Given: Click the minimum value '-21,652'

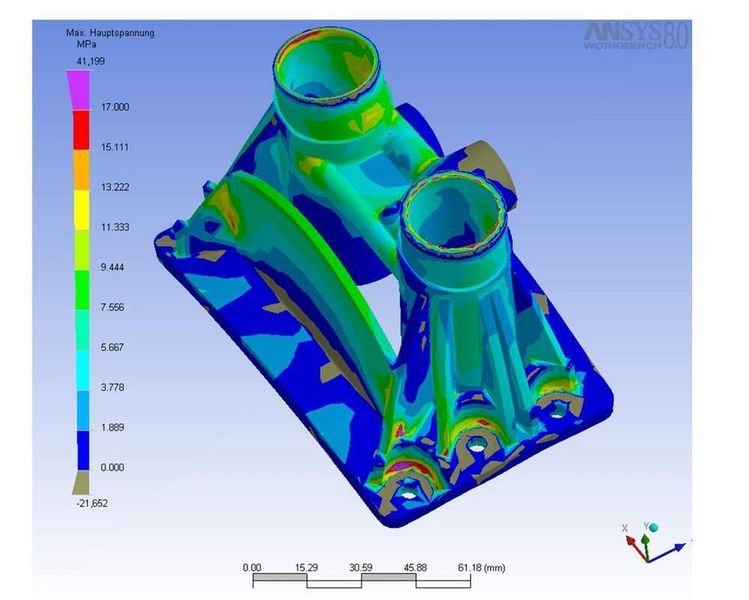Looking at the screenshot, I should point(92,504).
